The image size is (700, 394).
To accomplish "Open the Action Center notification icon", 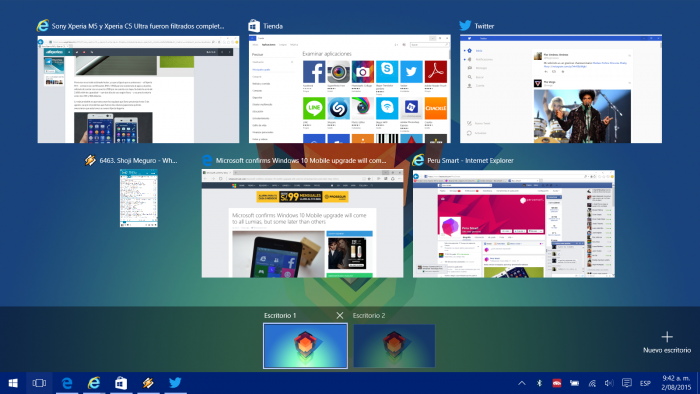I will point(627,383).
